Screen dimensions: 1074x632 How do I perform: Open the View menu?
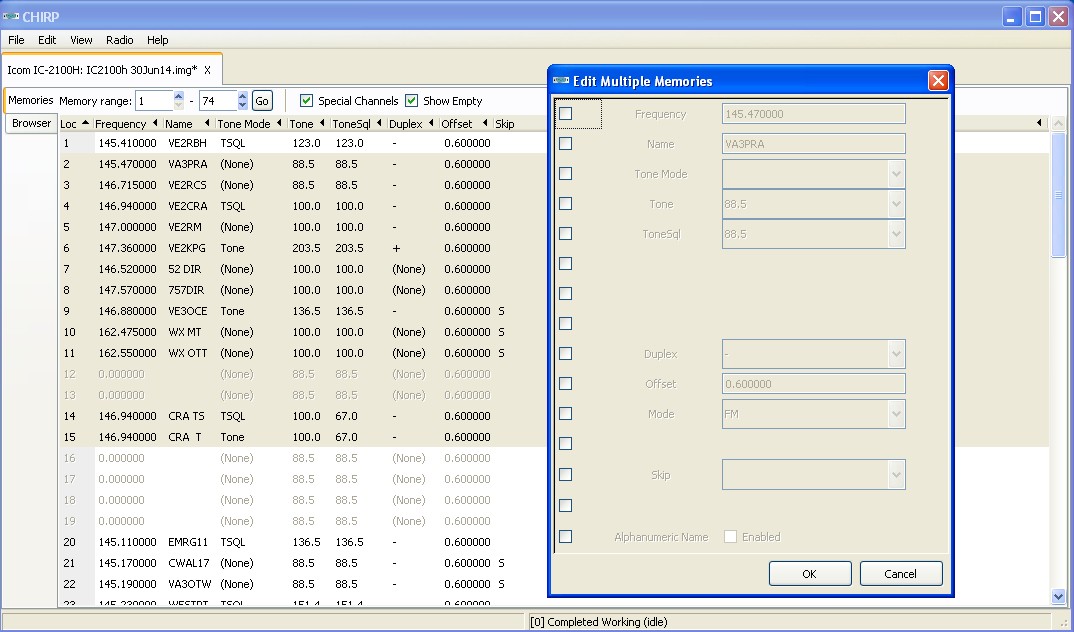pos(81,40)
